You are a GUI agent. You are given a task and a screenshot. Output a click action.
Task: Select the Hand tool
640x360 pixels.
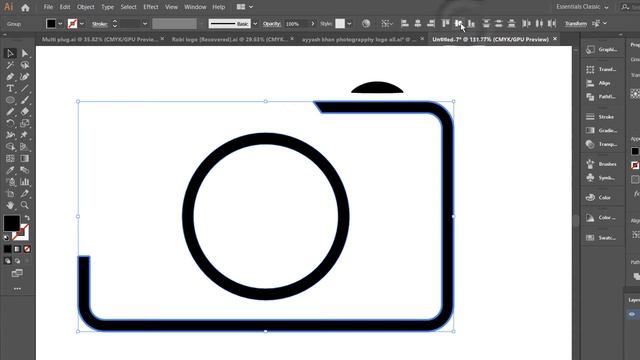pos(10,205)
